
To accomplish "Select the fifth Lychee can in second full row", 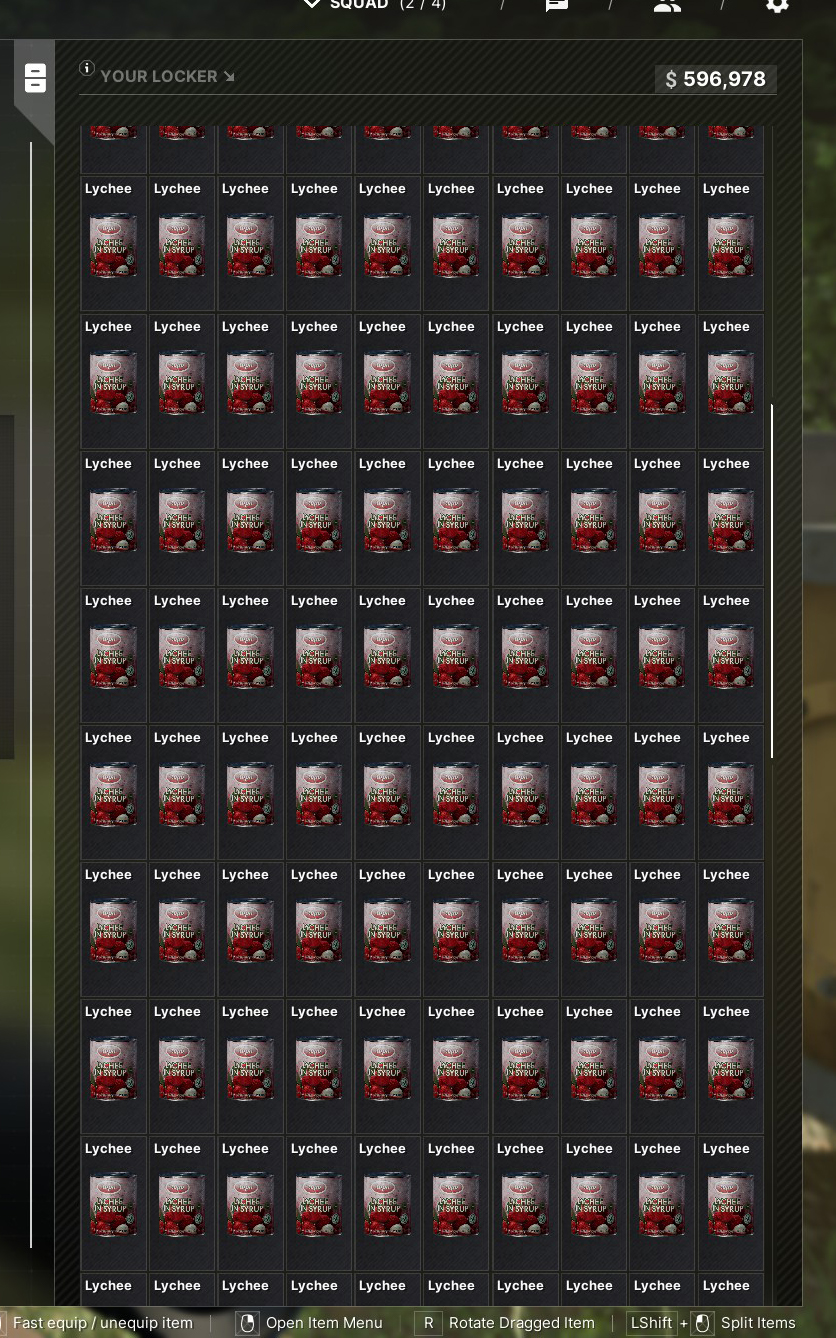I will coord(387,381).
